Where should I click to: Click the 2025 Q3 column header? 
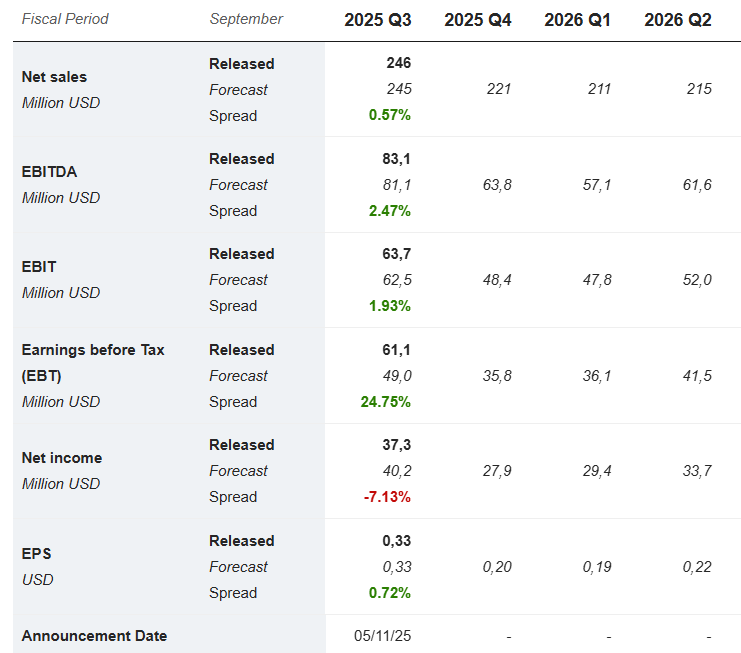[377, 20]
